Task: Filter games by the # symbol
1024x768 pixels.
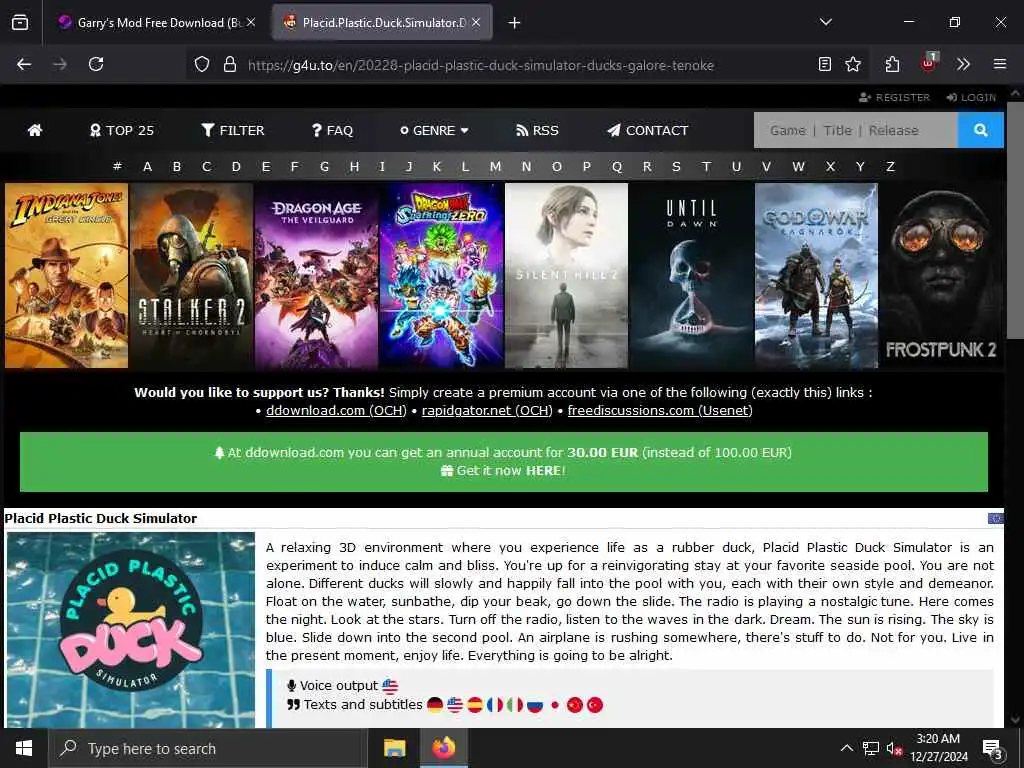Action: tap(117, 167)
